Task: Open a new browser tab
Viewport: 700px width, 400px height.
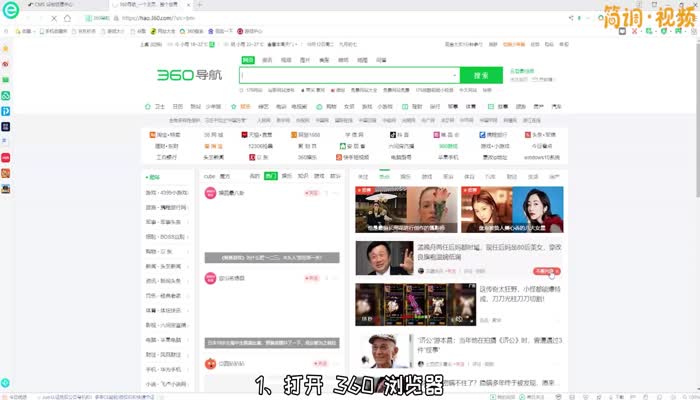Action: click(200, 4)
